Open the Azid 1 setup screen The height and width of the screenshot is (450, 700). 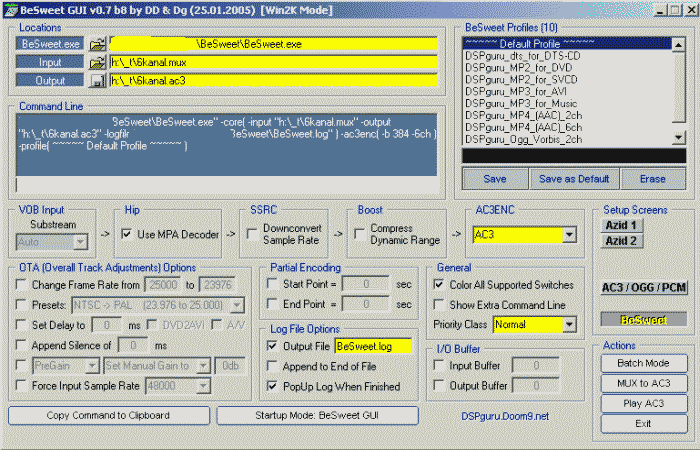point(622,225)
